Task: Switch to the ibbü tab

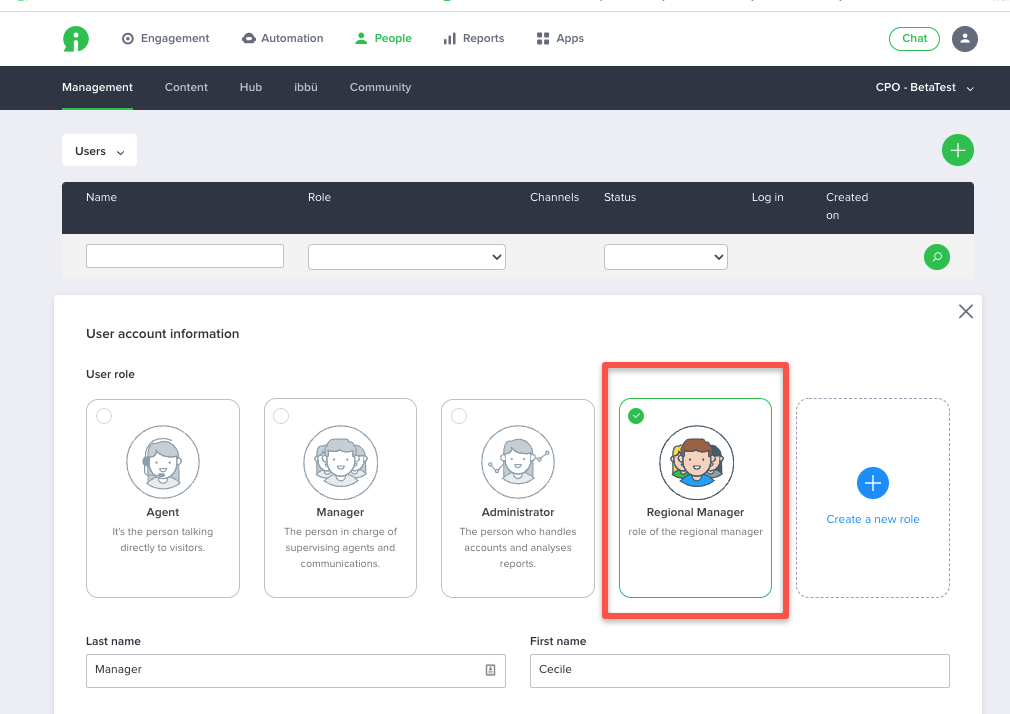Action: click(x=306, y=88)
